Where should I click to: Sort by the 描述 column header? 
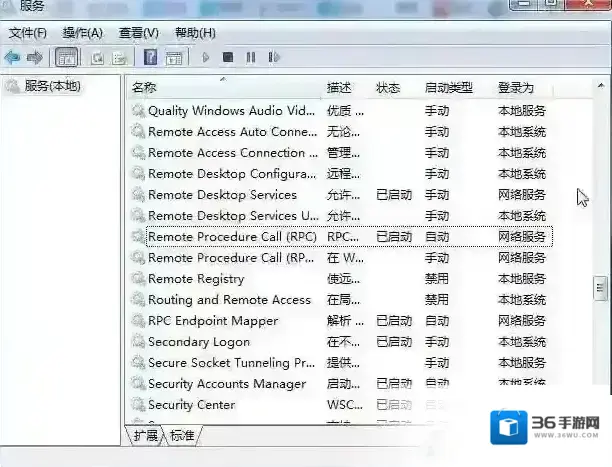[x=339, y=88]
